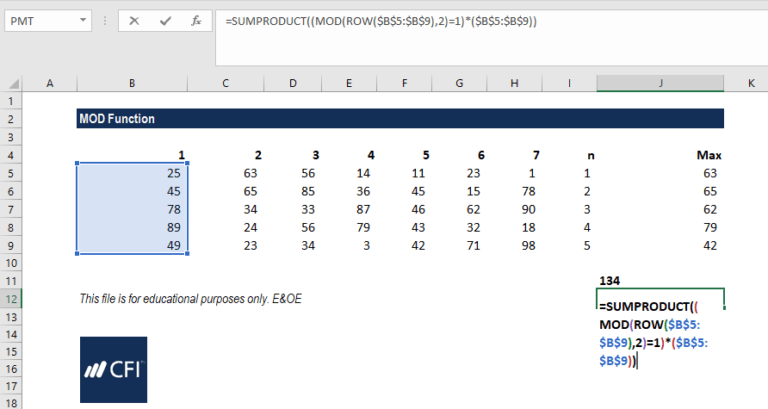Click the in-cell SUMPRODUCT formula being edited
Image resolution: width=768 pixels, height=409 pixels.
point(653,334)
